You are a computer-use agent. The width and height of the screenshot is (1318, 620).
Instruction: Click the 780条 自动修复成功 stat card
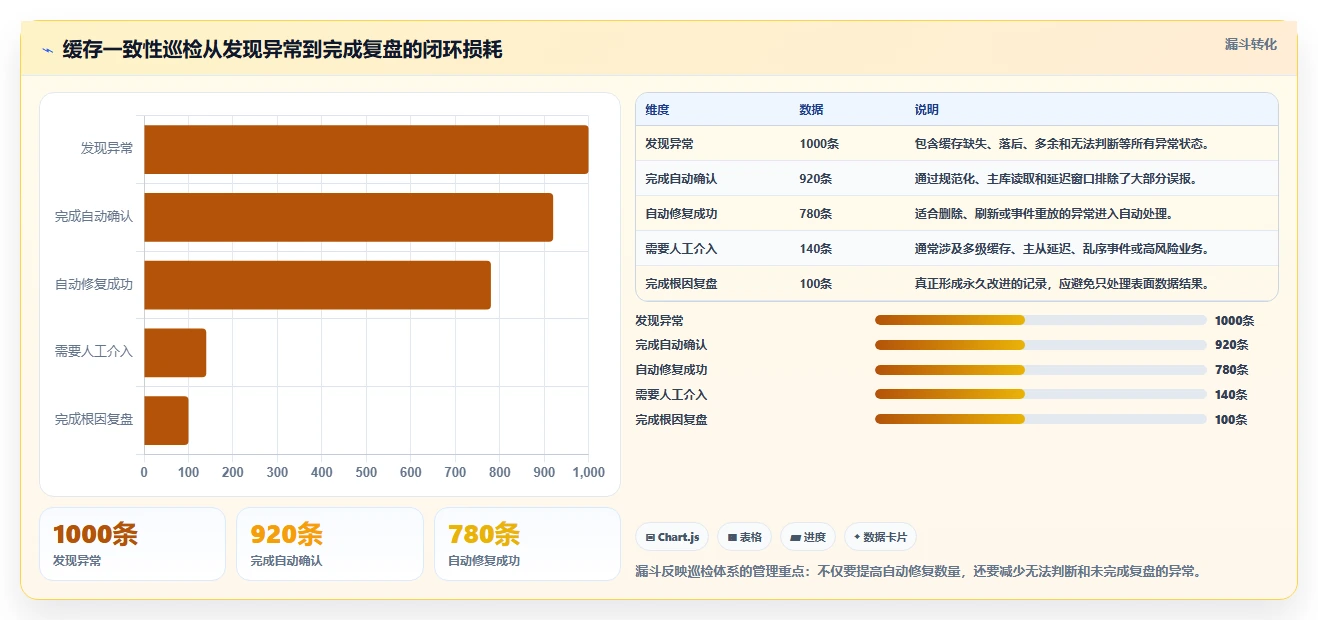click(527, 544)
